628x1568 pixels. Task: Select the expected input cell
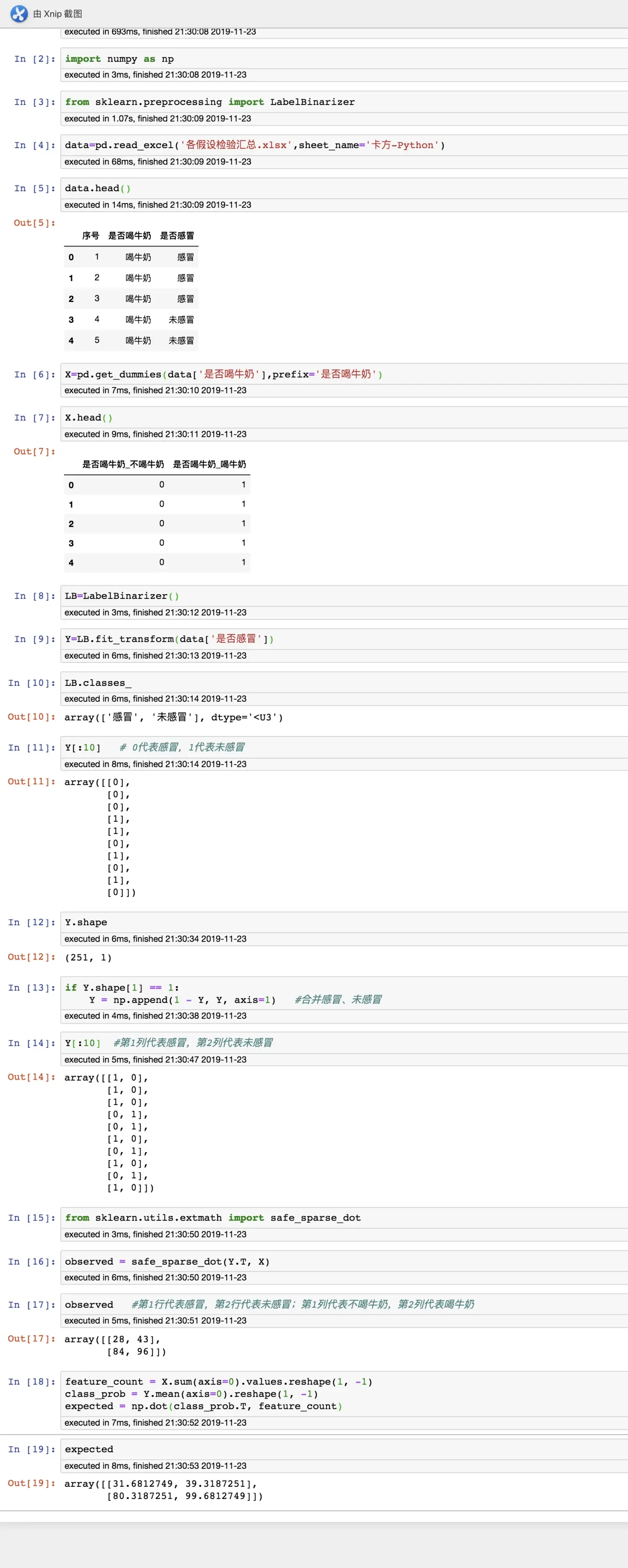tap(344, 1449)
